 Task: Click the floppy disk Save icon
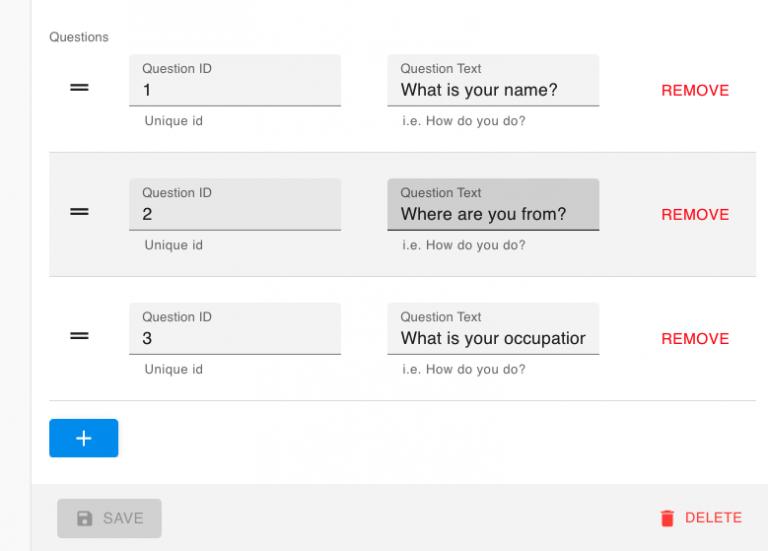coord(84,518)
